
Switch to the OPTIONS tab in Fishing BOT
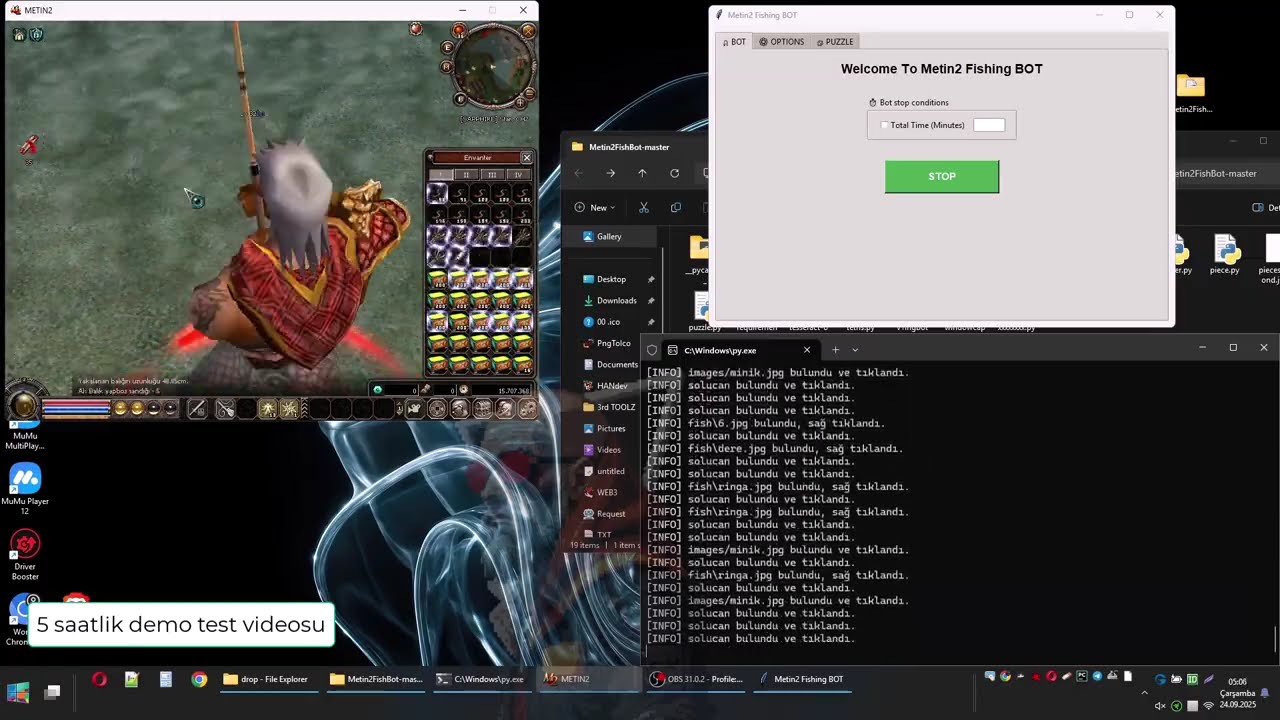[x=782, y=42]
